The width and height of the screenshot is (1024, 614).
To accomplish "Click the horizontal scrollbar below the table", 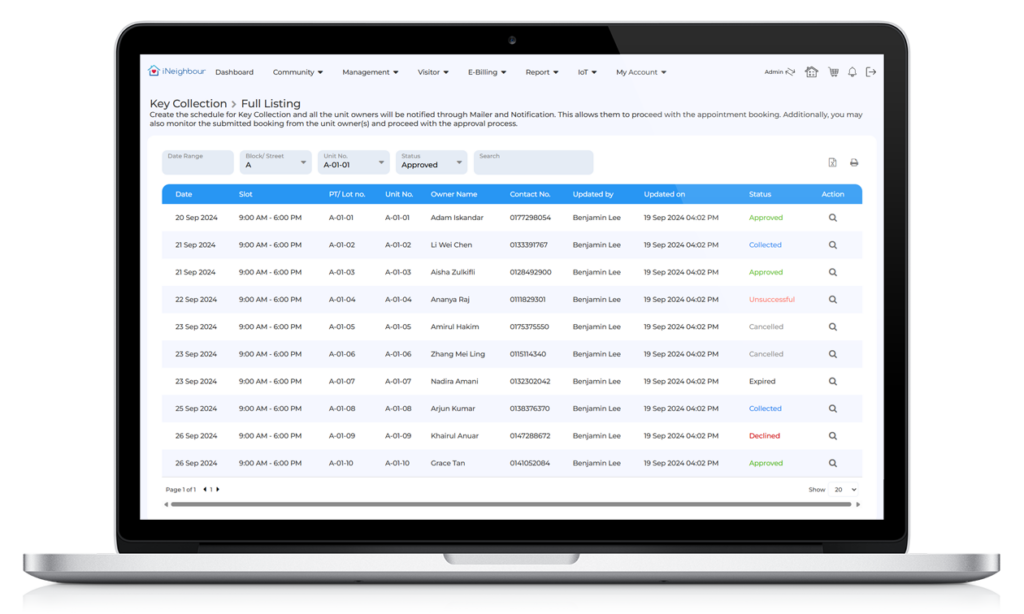I will (x=510, y=504).
